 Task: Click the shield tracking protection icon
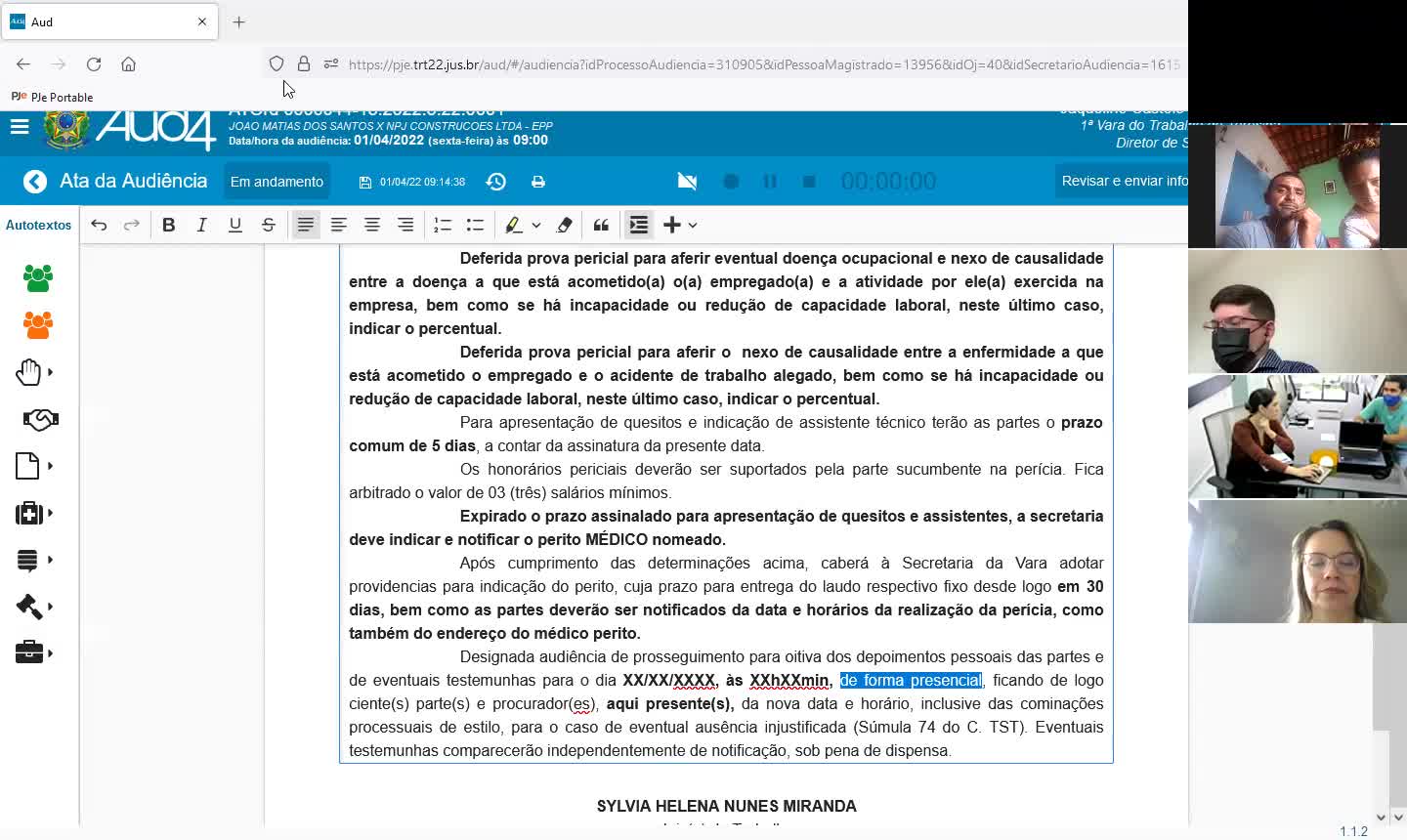pos(277,64)
